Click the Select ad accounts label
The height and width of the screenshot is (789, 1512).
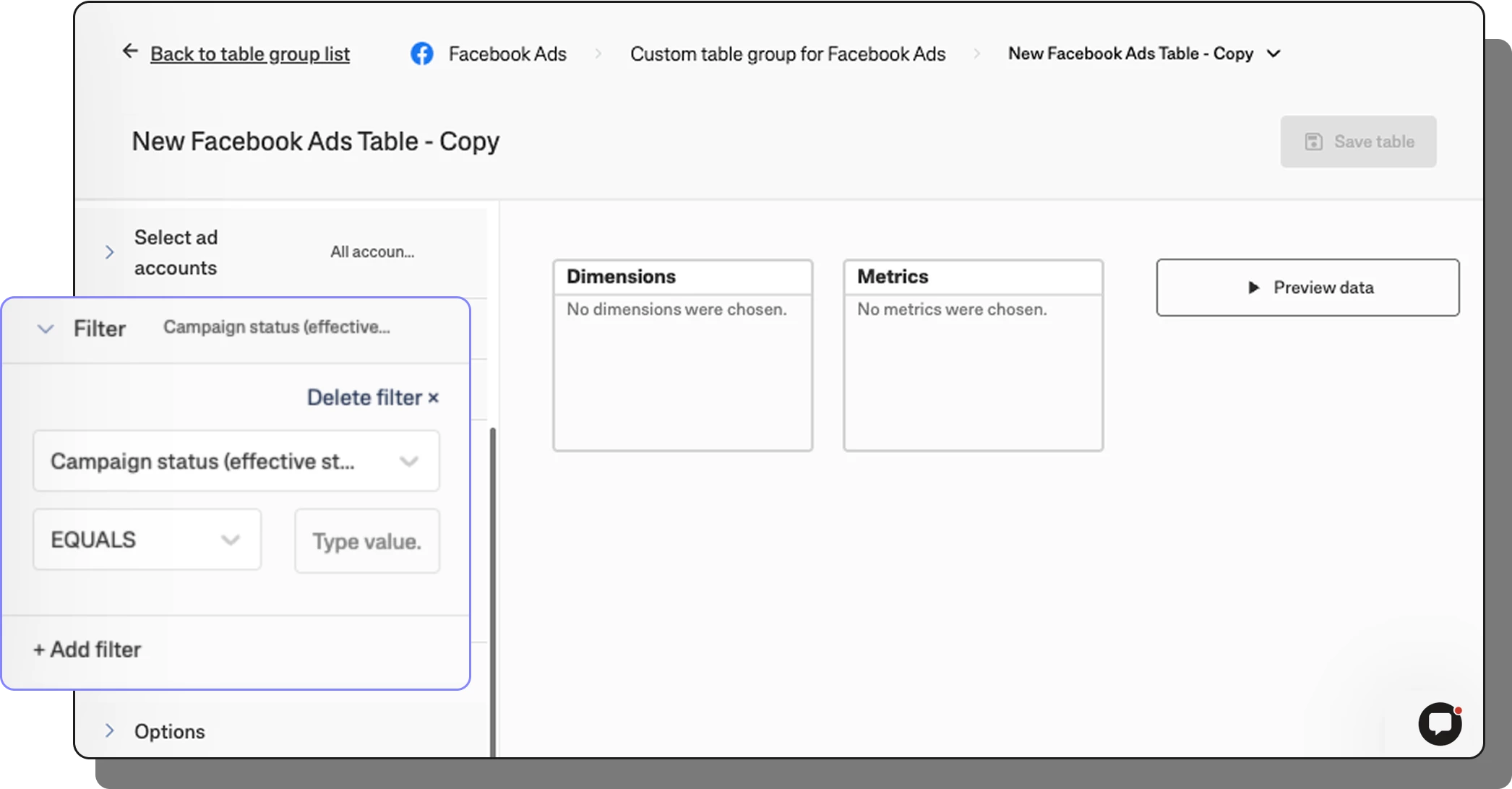coord(176,252)
